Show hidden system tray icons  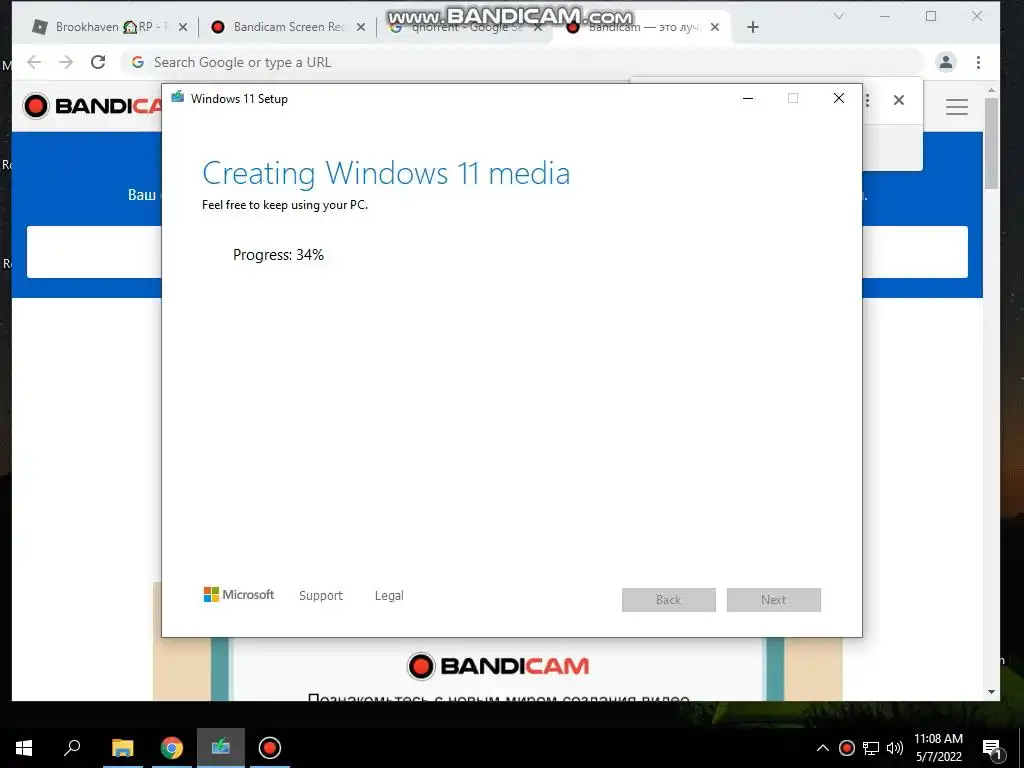(823, 748)
